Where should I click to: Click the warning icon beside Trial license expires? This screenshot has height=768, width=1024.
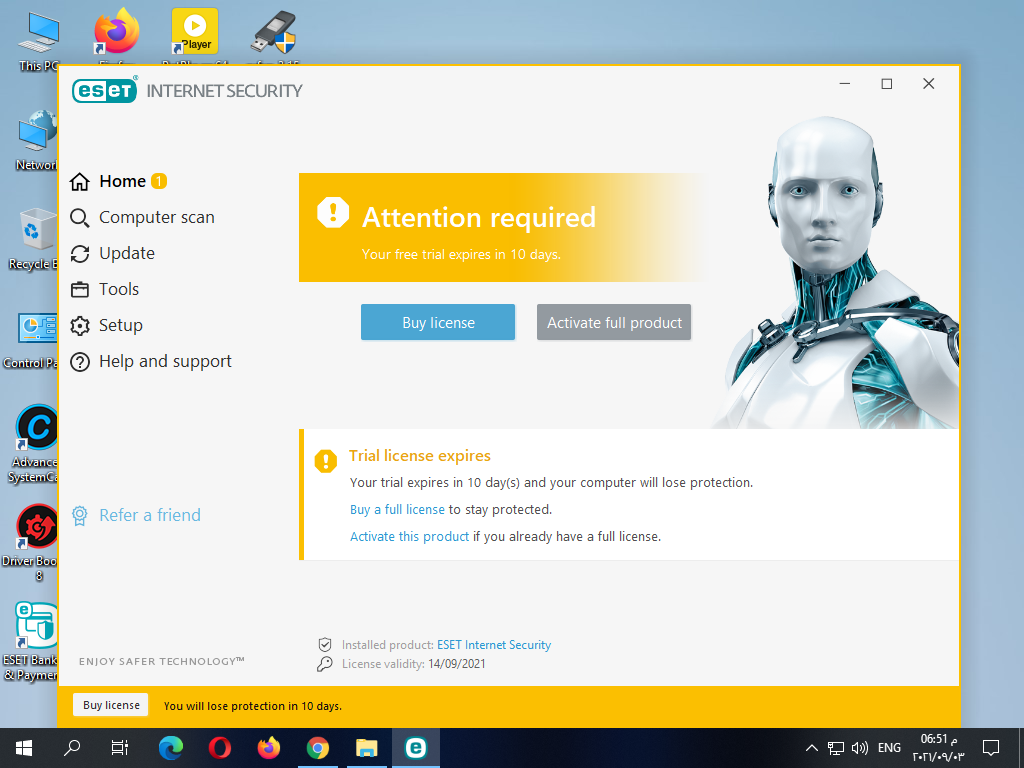click(x=325, y=460)
